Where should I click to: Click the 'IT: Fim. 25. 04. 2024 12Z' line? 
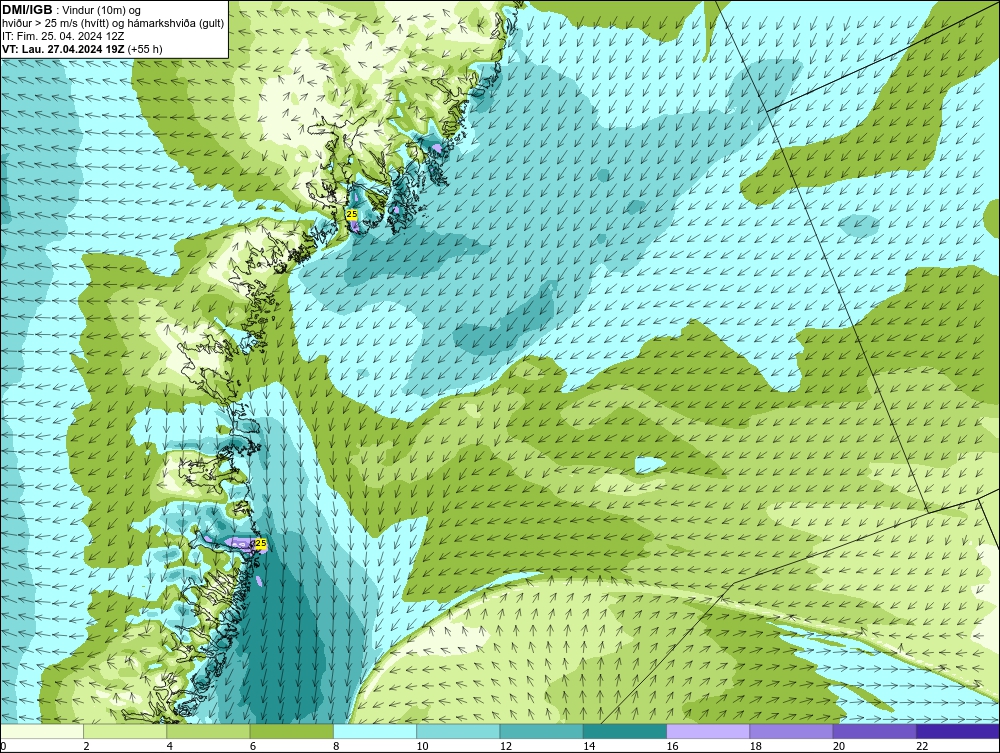(x=63, y=36)
